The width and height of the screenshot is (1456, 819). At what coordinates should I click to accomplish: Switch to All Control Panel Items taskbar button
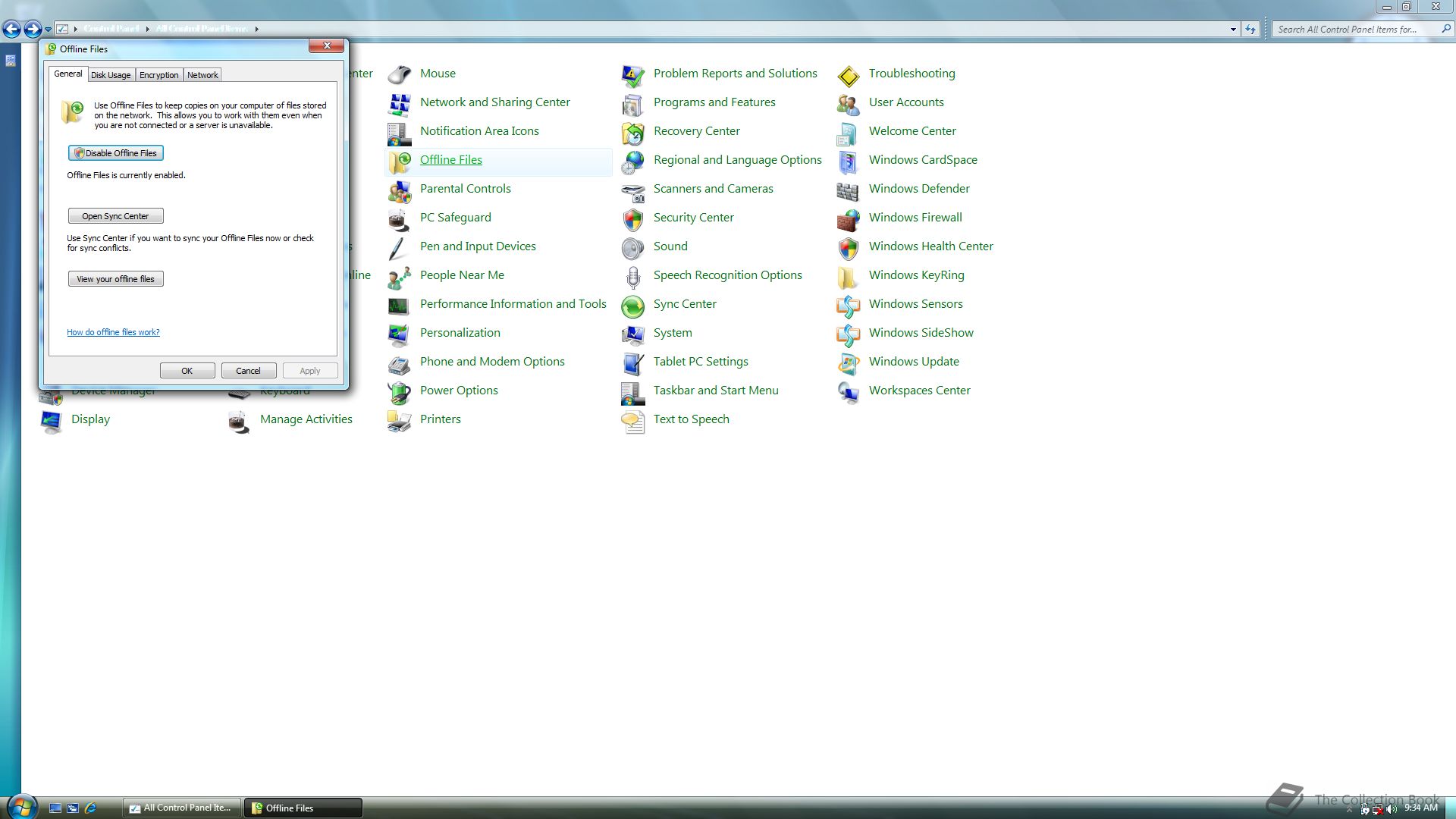pyautogui.click(x=182, y=808)
